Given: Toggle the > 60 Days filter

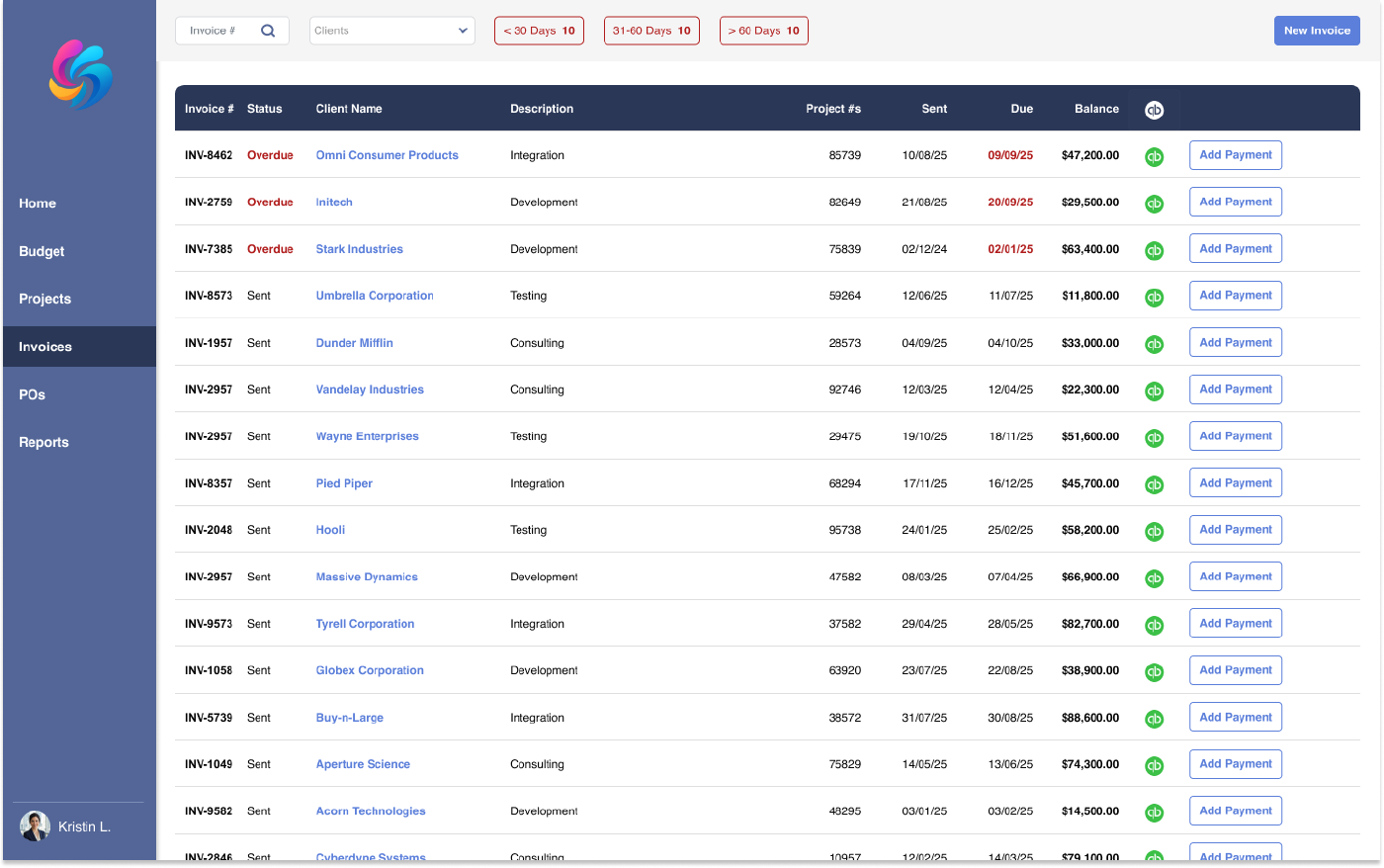Looking at the screenshot, I should coord(763,31).
